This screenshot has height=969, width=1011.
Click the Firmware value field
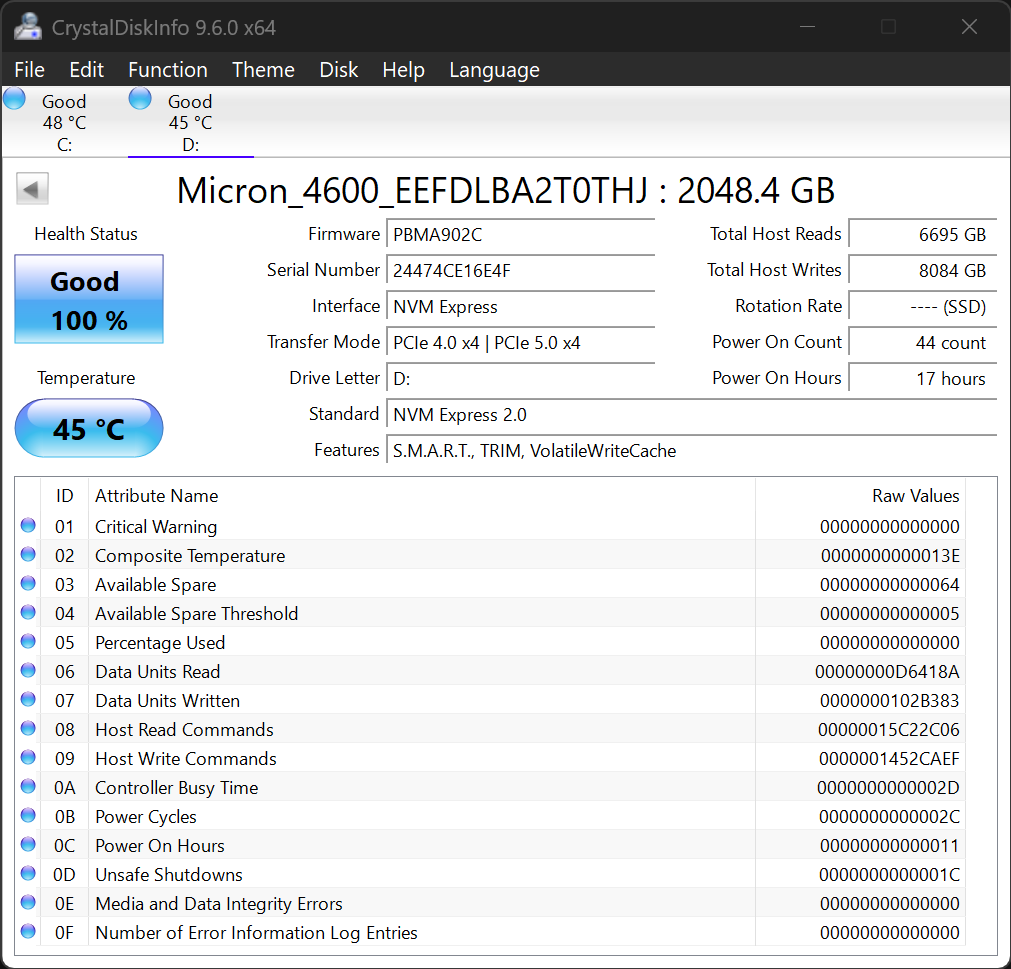[x=520, y=234]
